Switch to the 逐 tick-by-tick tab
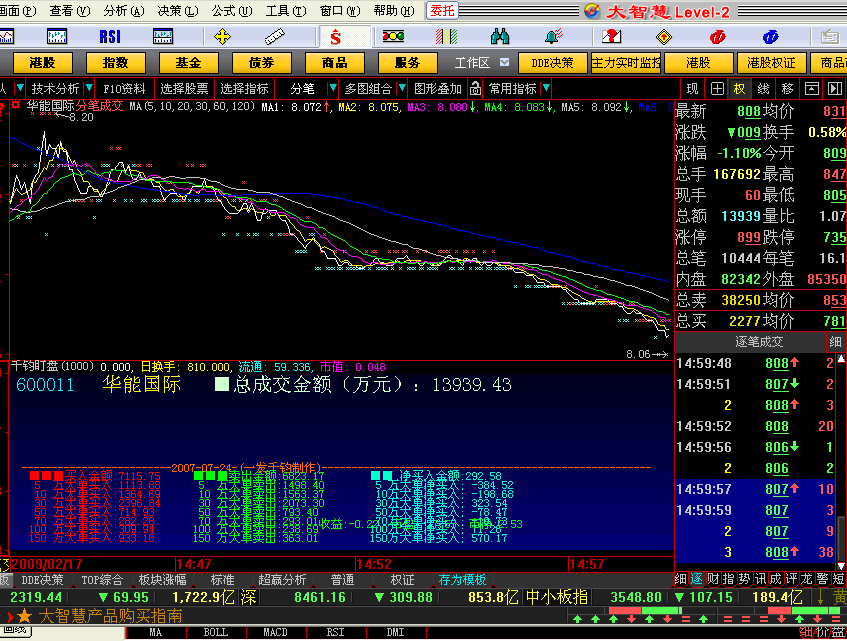The image size is (847, 641). coord(697,579)
